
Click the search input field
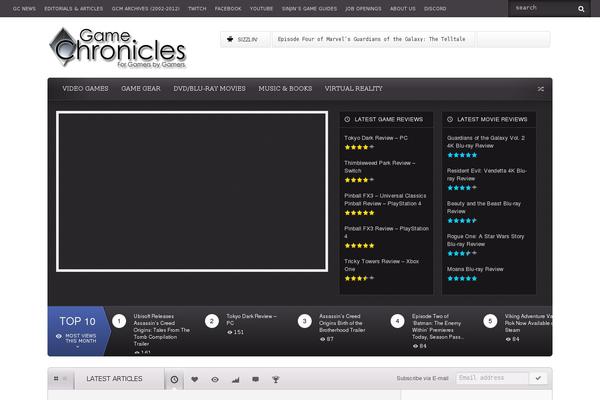pos(543,8)
